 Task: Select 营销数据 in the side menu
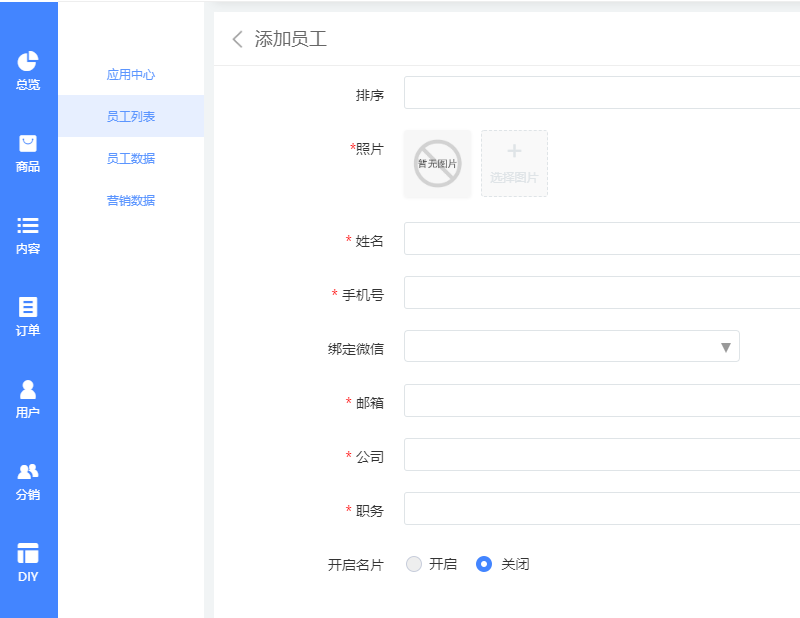point(131,200)
